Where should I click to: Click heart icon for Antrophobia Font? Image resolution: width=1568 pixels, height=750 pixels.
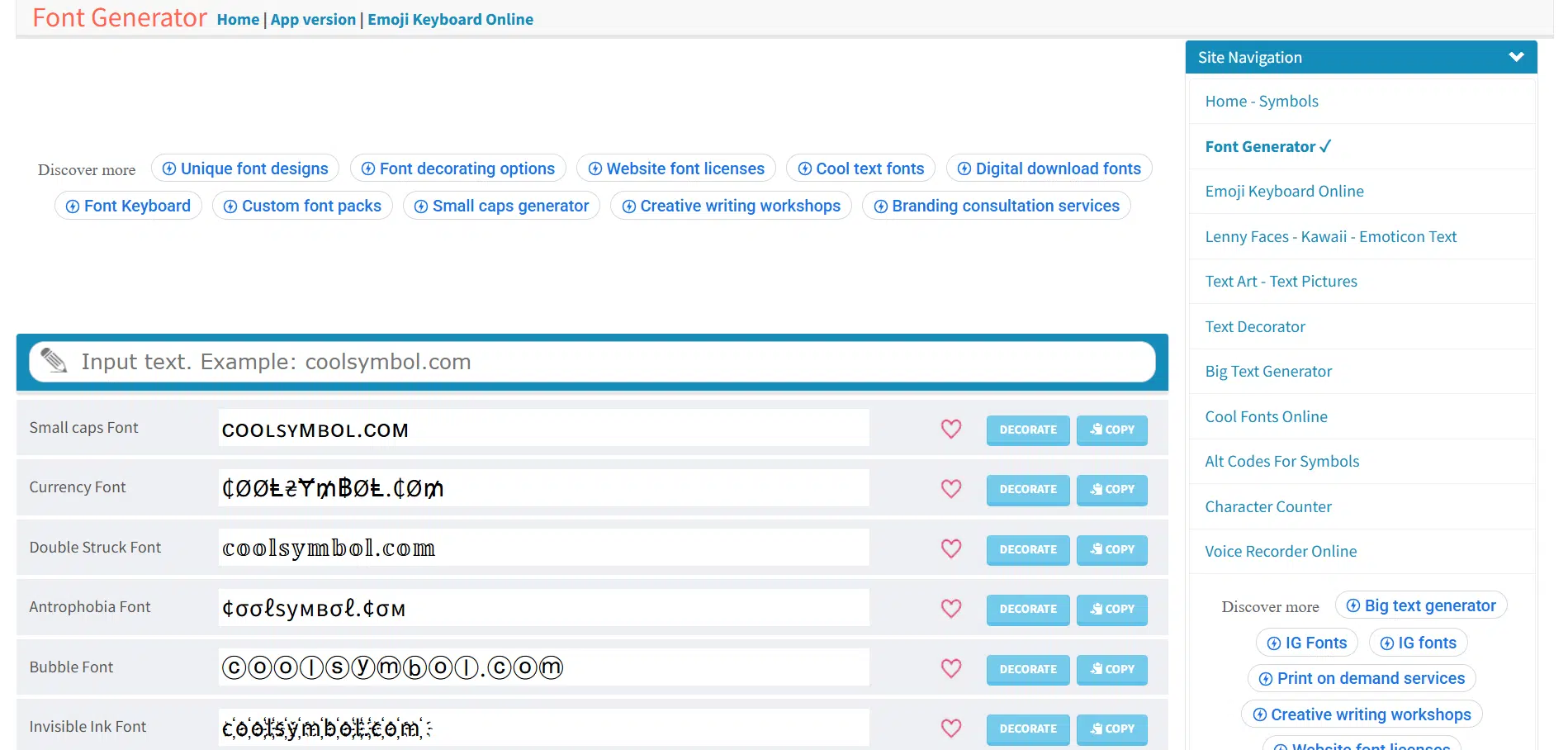[950, 609]
